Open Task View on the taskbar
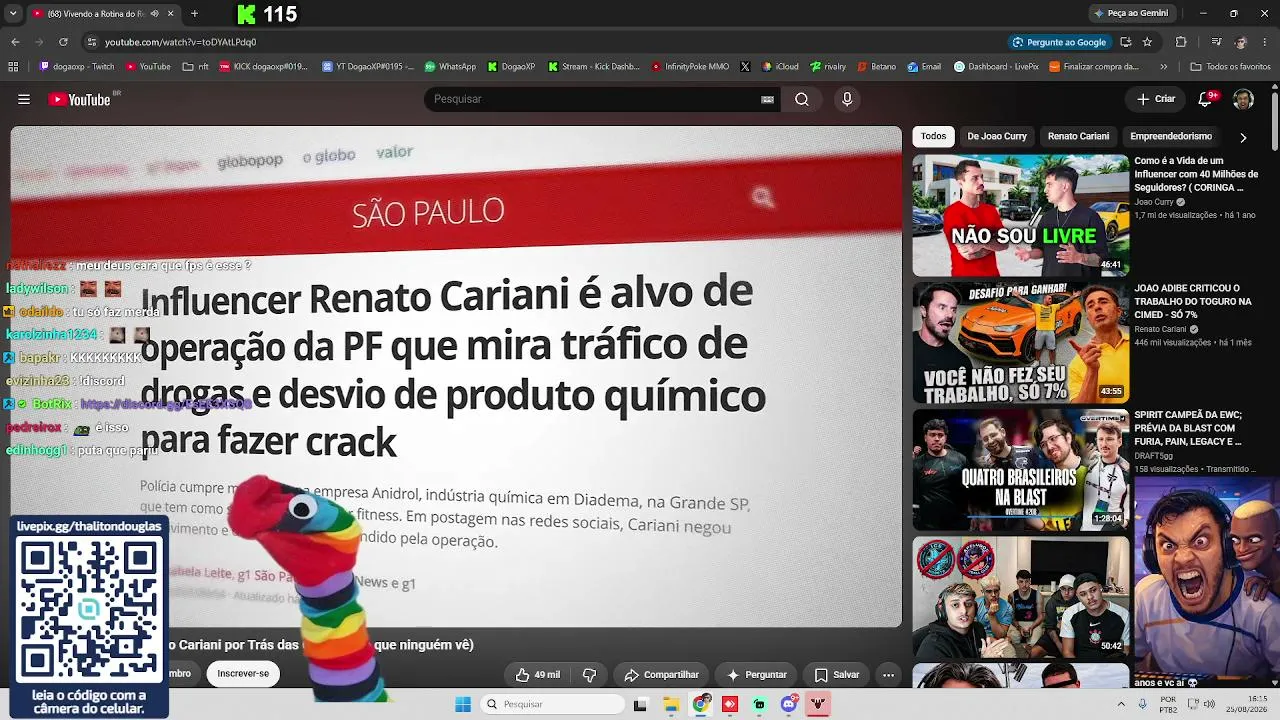The image size is (1280, 720). (640, 704)
